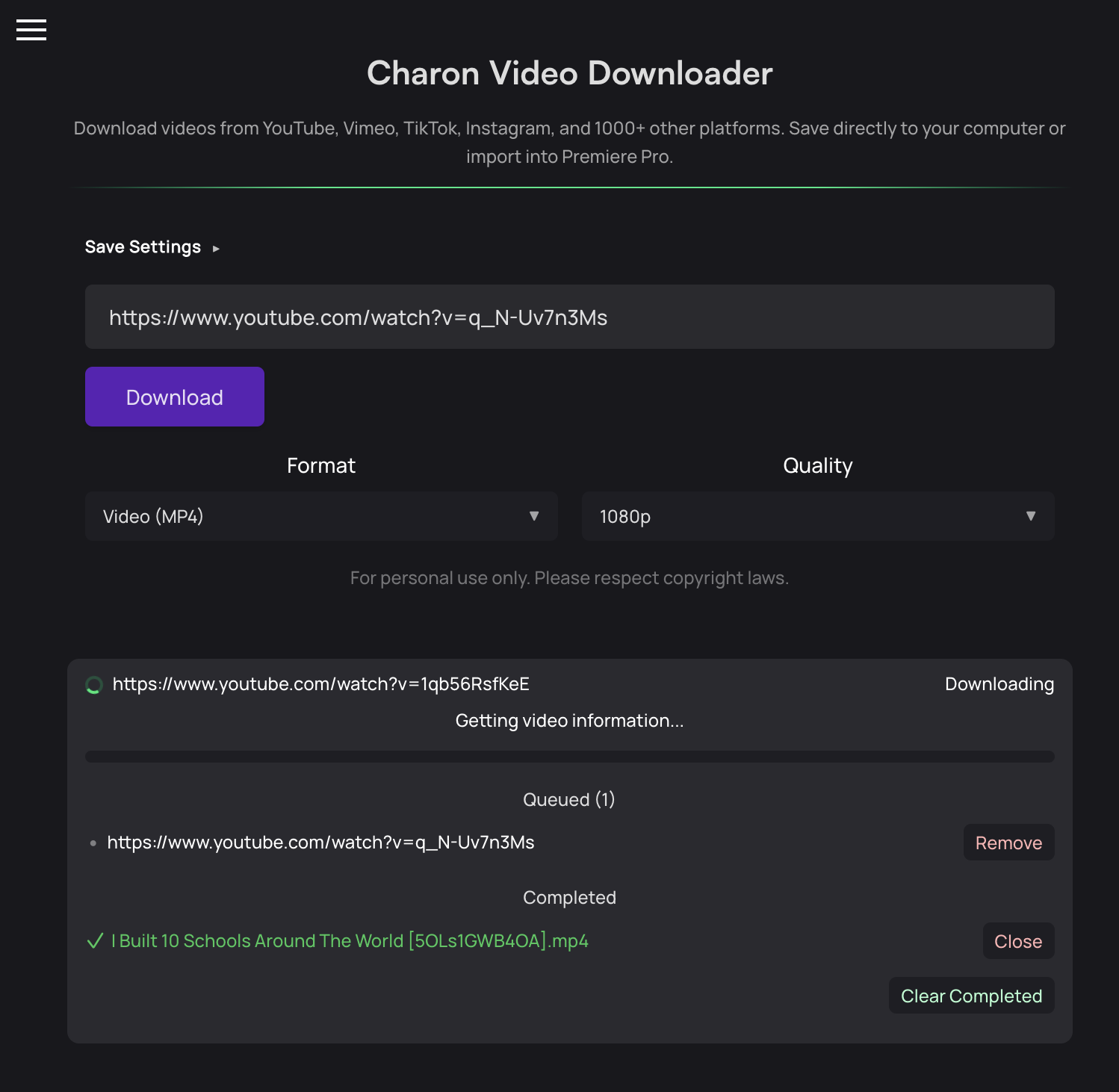This screenshot has width=1119, height=1092.
Task: Expand the Save Settings section
Action: [x=143, y=246]
